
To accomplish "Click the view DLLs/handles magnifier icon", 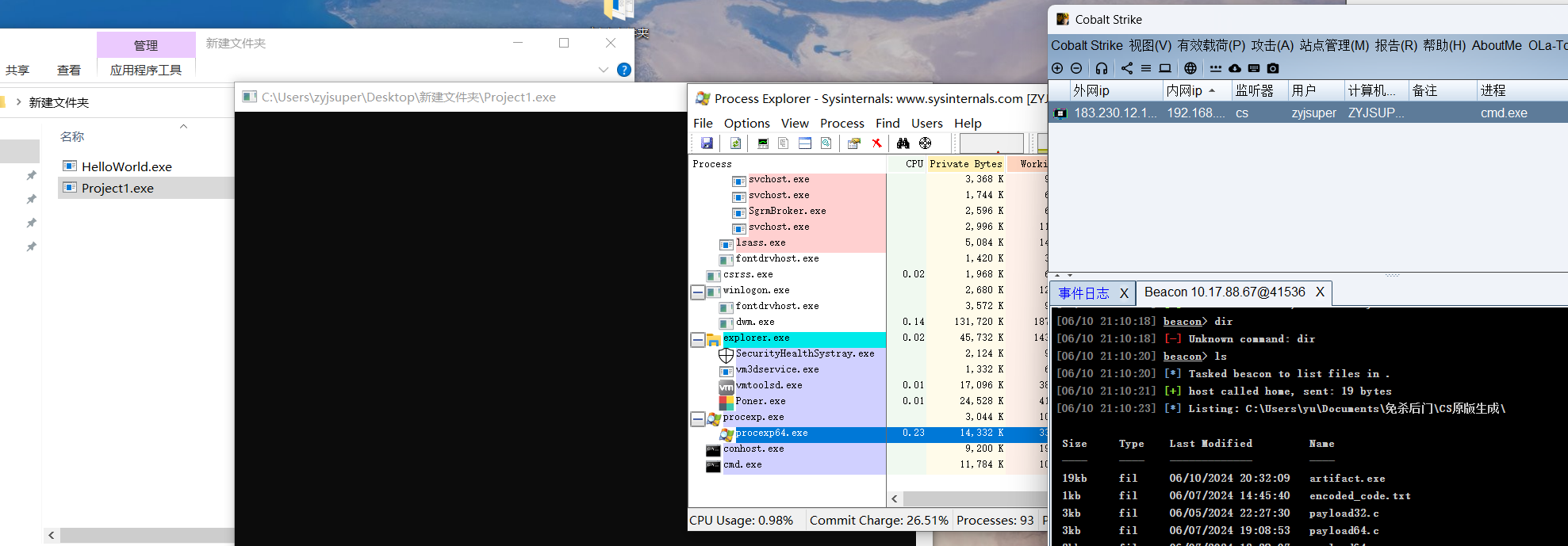I will tap(826, 143).
